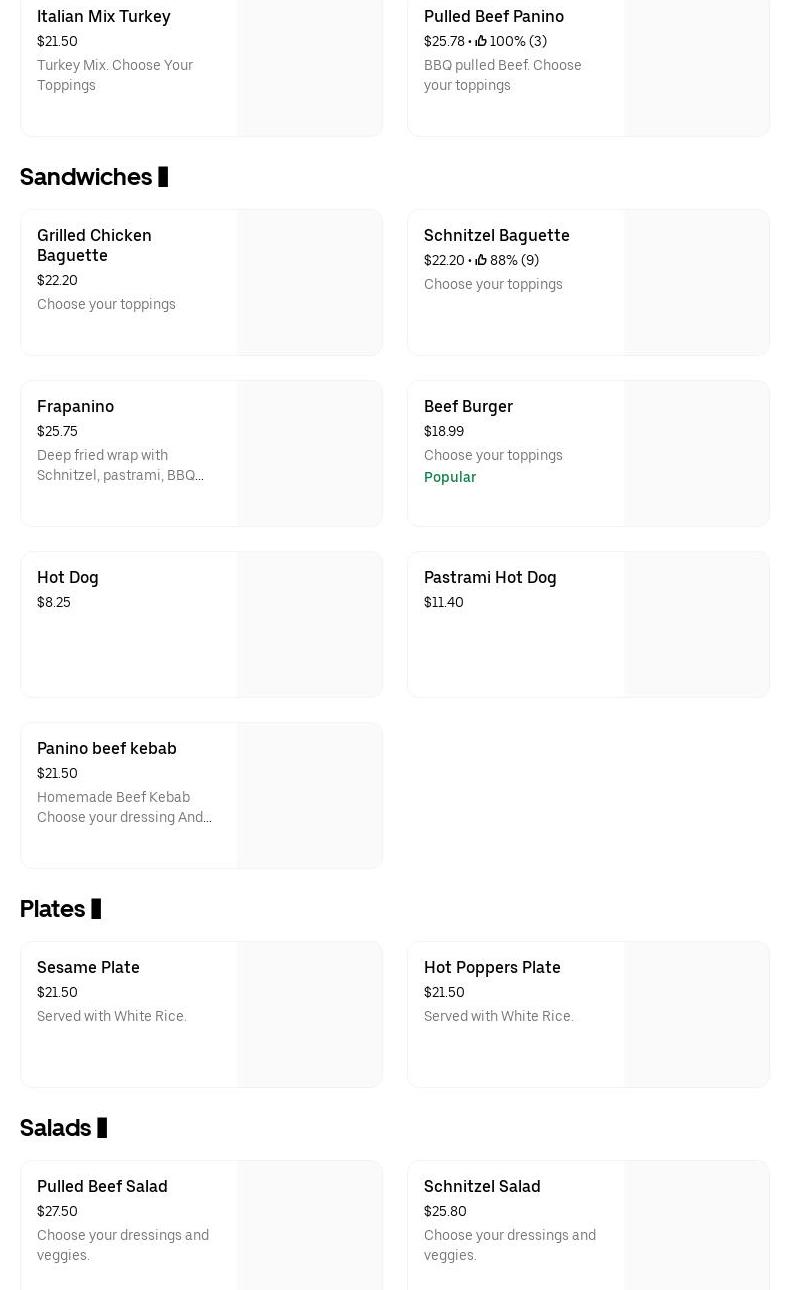Open the Grilled Chicken Baguette item title
804x1290 pixels.
pos(94,245)
